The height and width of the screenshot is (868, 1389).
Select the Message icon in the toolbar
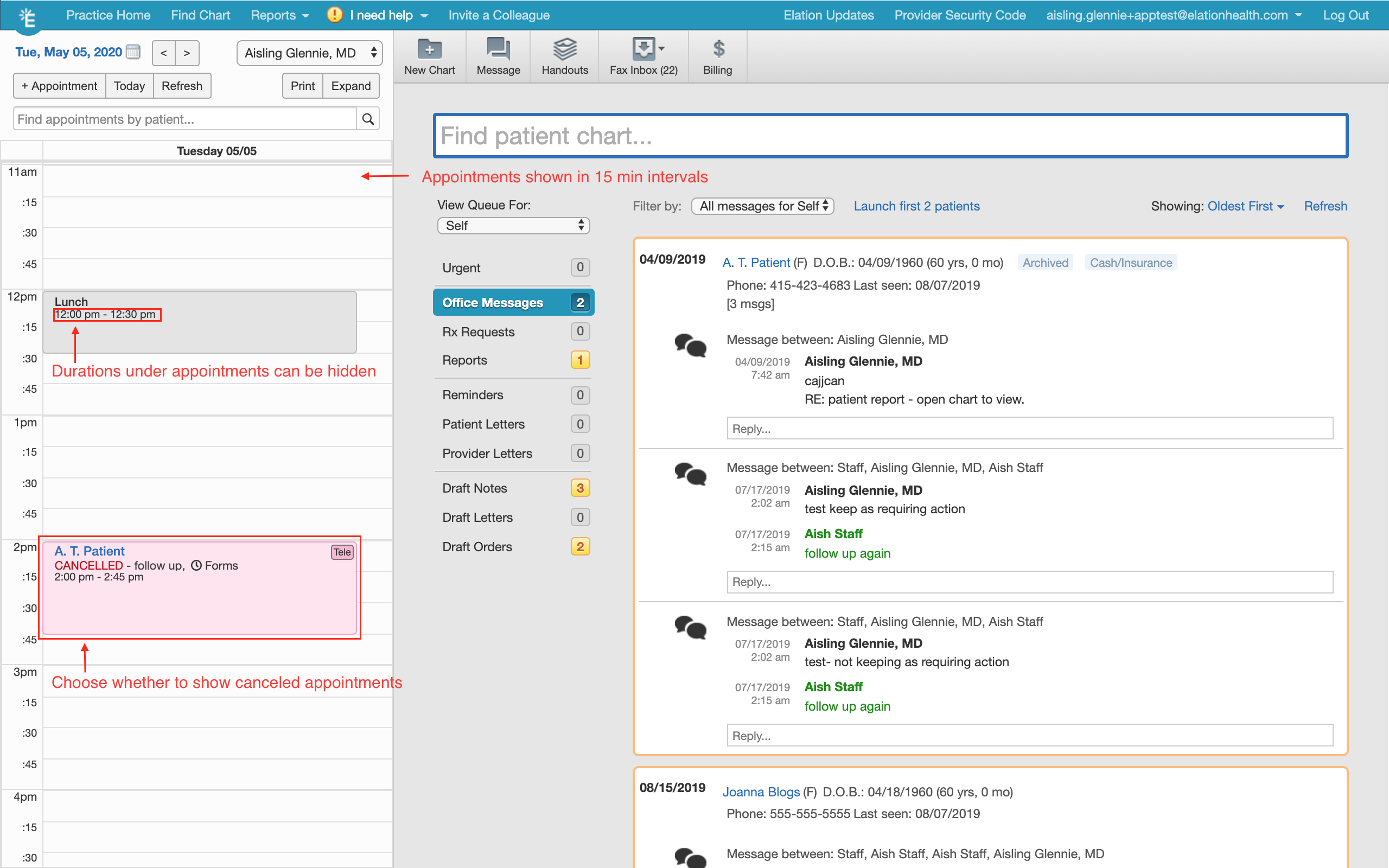pos(497,55)
